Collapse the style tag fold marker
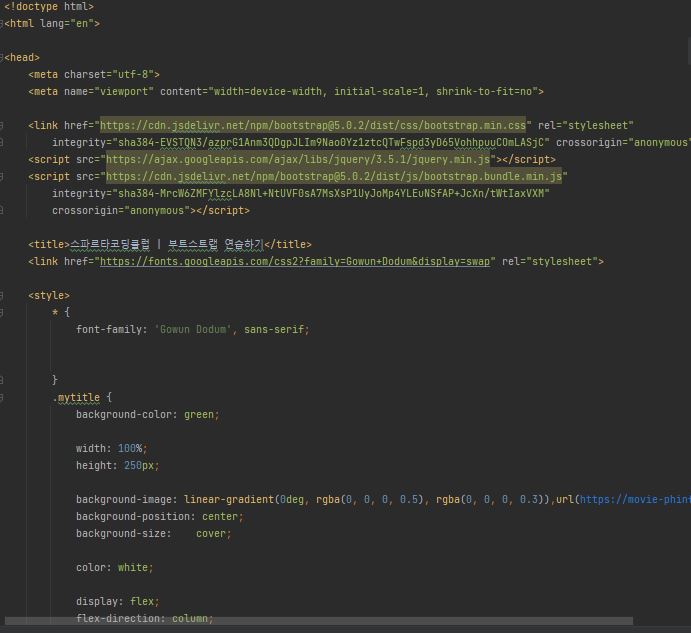Screen dimensions: 691x633 2,295
